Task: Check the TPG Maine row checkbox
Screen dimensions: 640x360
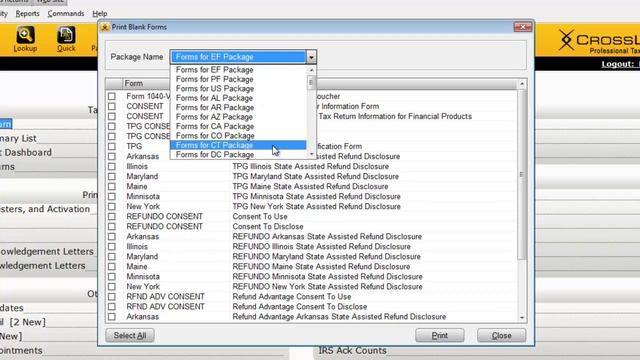Action: (x=111, y=187)
